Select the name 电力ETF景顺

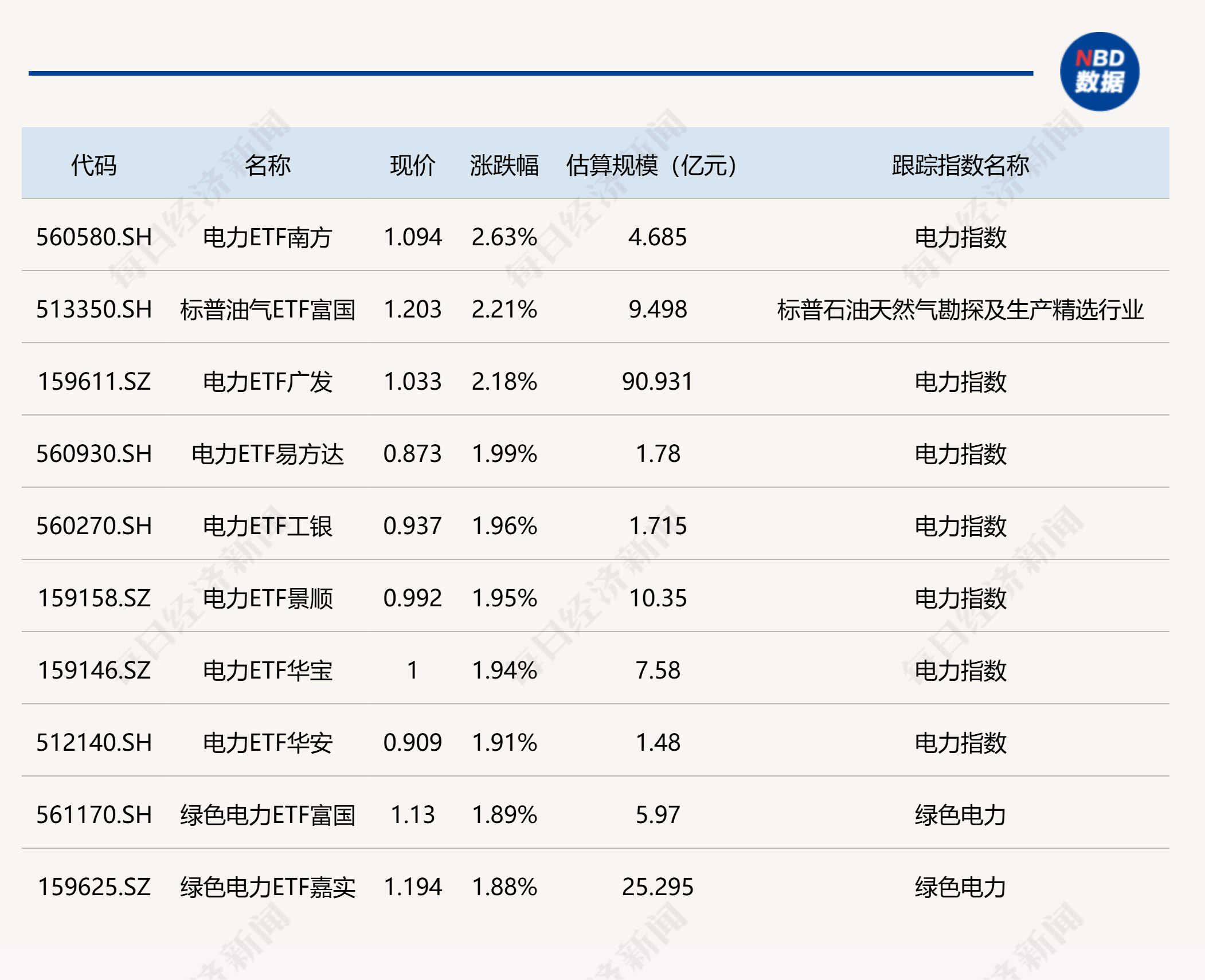coord(268,598)
